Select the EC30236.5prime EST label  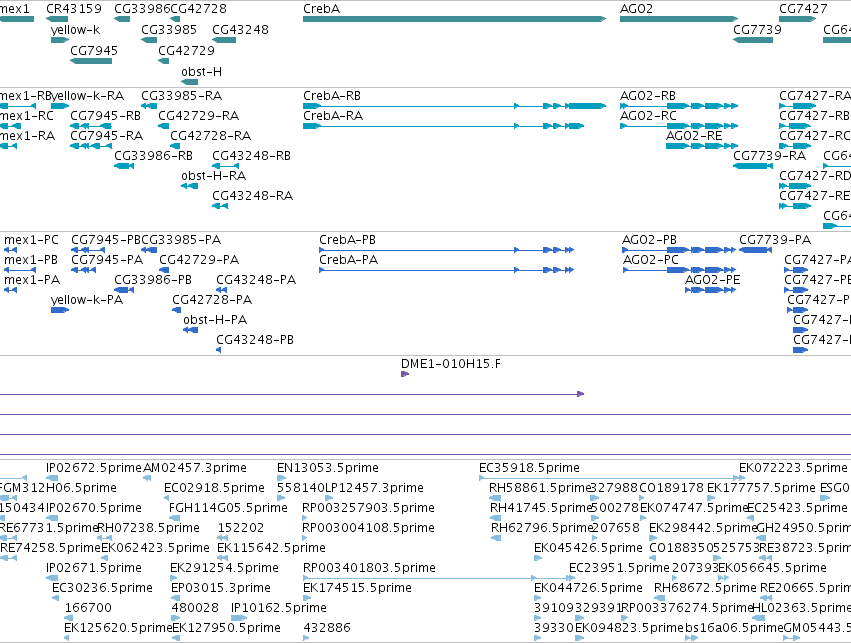tap(103, 588)
